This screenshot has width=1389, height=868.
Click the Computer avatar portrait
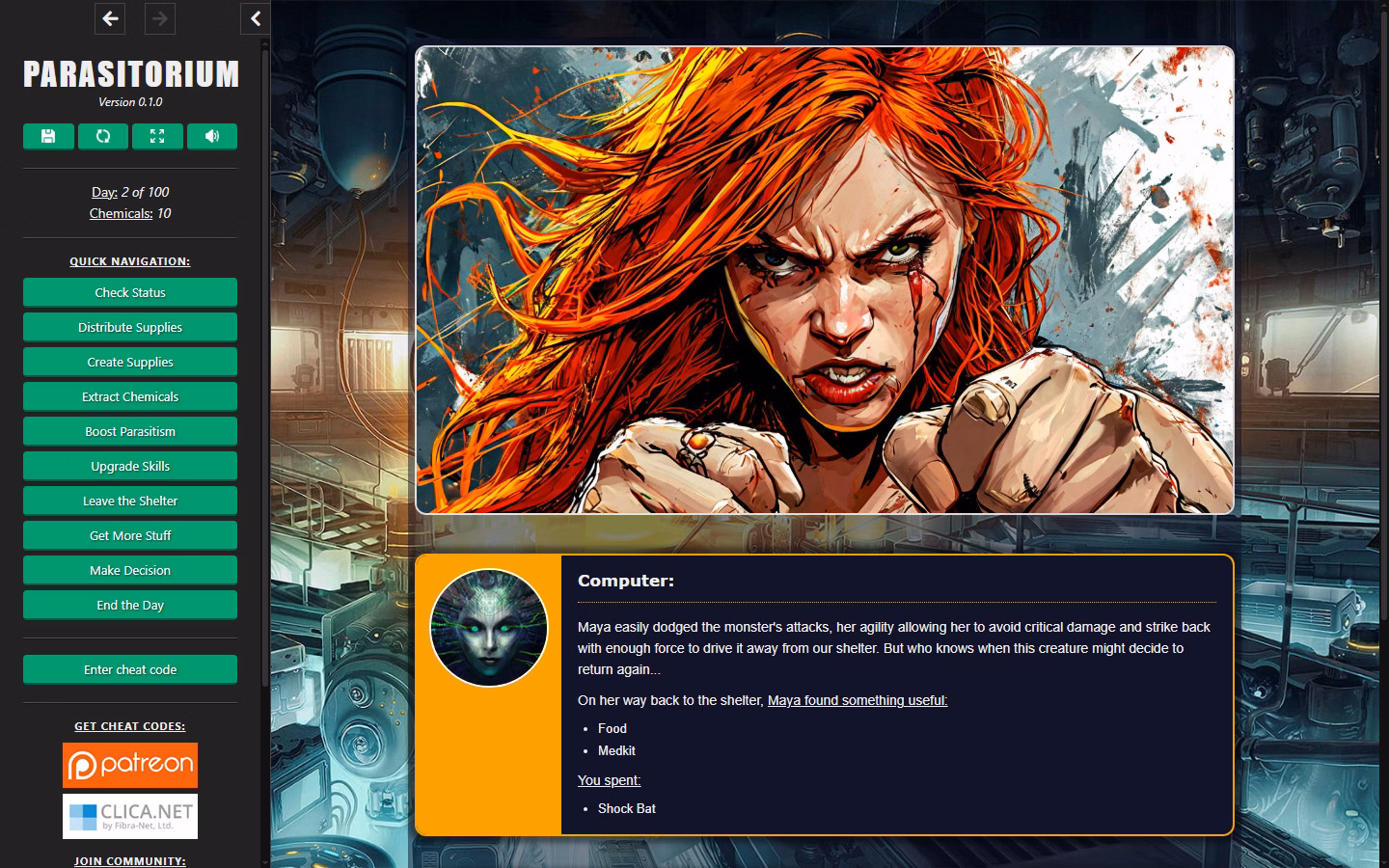click(489, 628)
